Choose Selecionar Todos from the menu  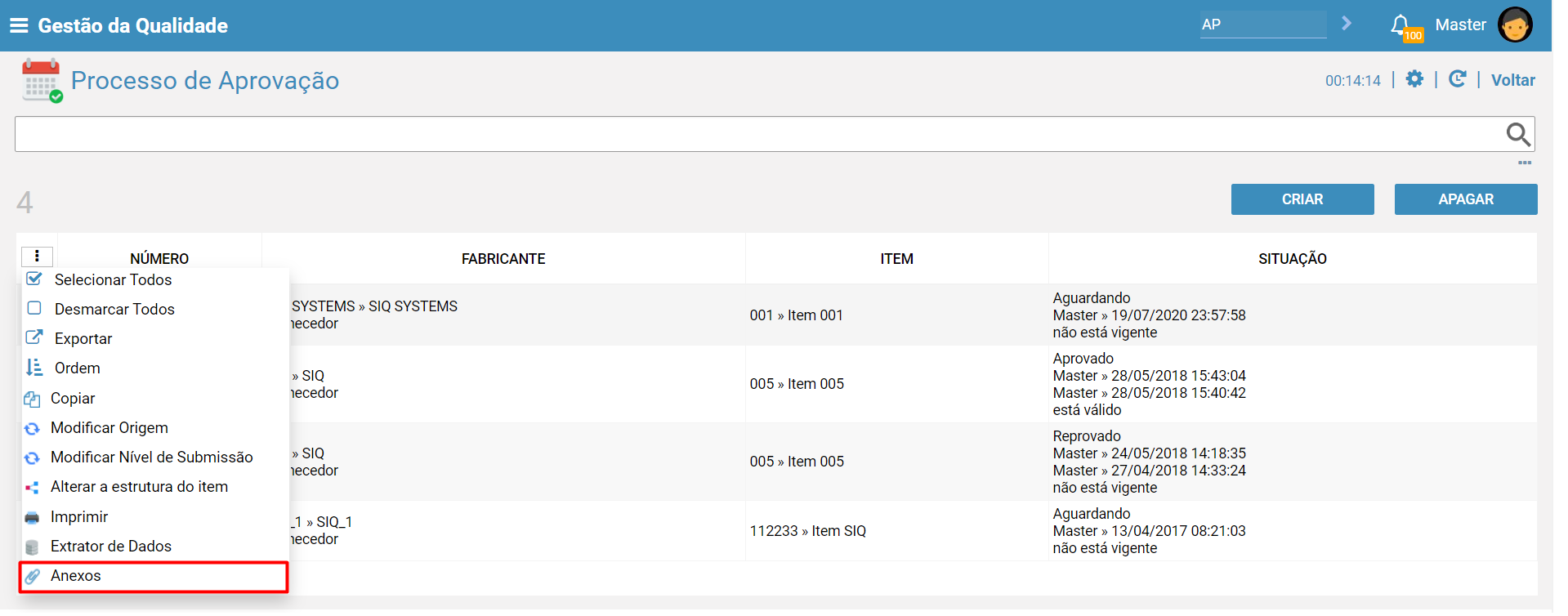coord(113,279)
